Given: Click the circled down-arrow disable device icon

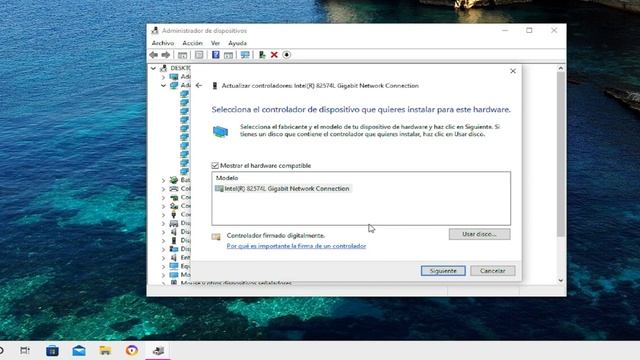Looking at the screenshot, I should 287,55.
